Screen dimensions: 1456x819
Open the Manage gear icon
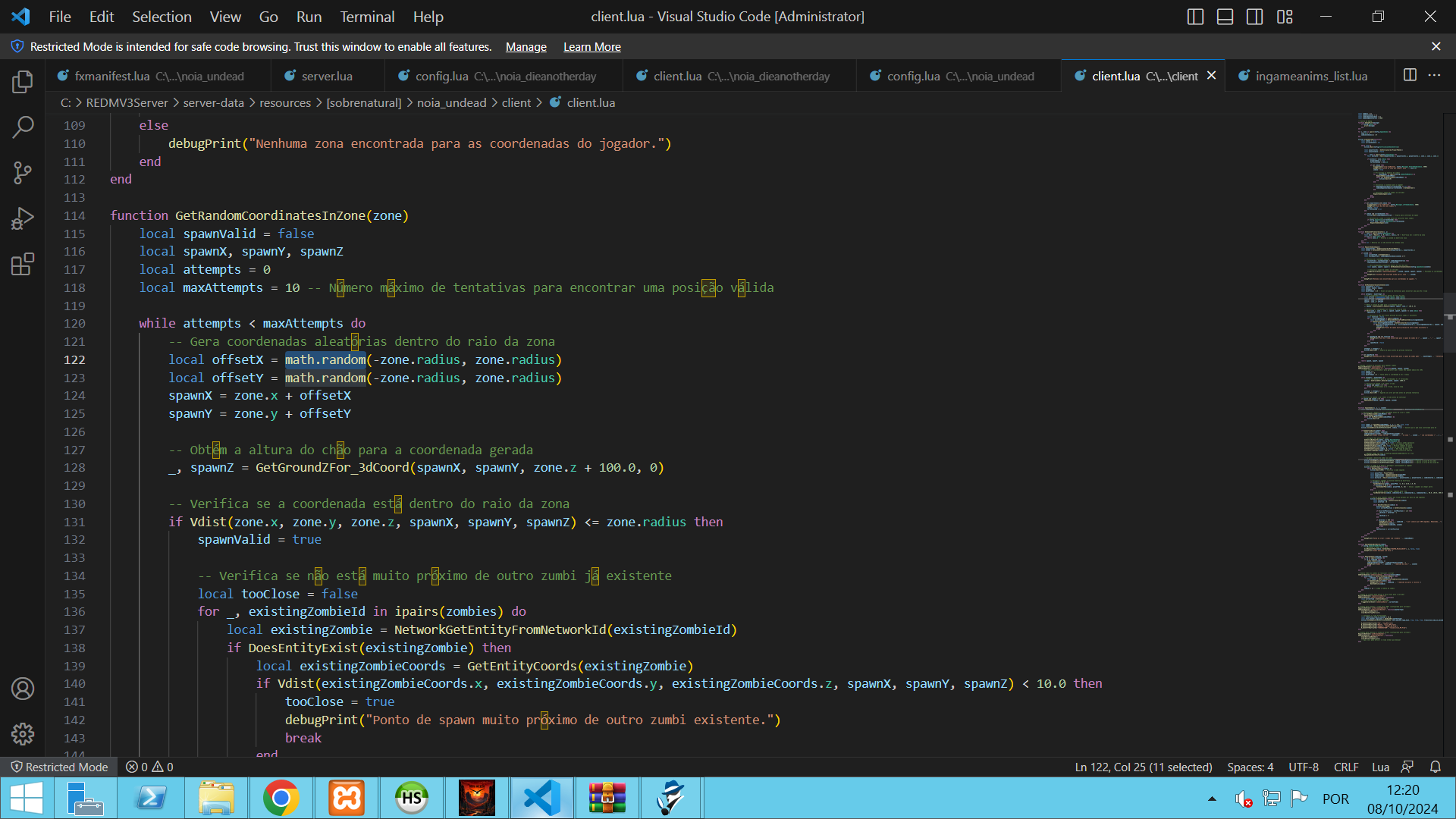click(x=23, y=733)
